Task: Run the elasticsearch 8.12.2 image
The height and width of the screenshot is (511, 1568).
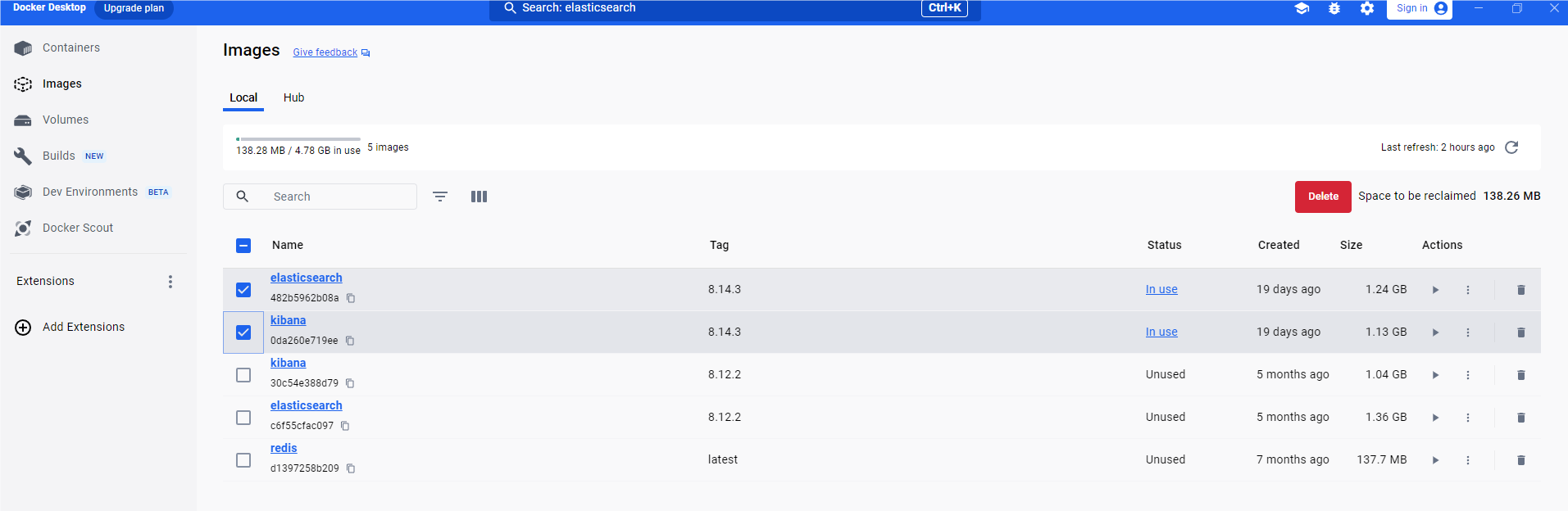Action: click(1435, 418)
